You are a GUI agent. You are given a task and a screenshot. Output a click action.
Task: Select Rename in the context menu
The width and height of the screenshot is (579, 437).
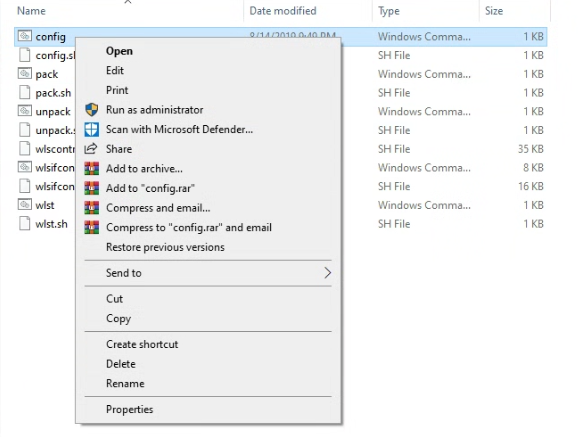coord(208,383)
